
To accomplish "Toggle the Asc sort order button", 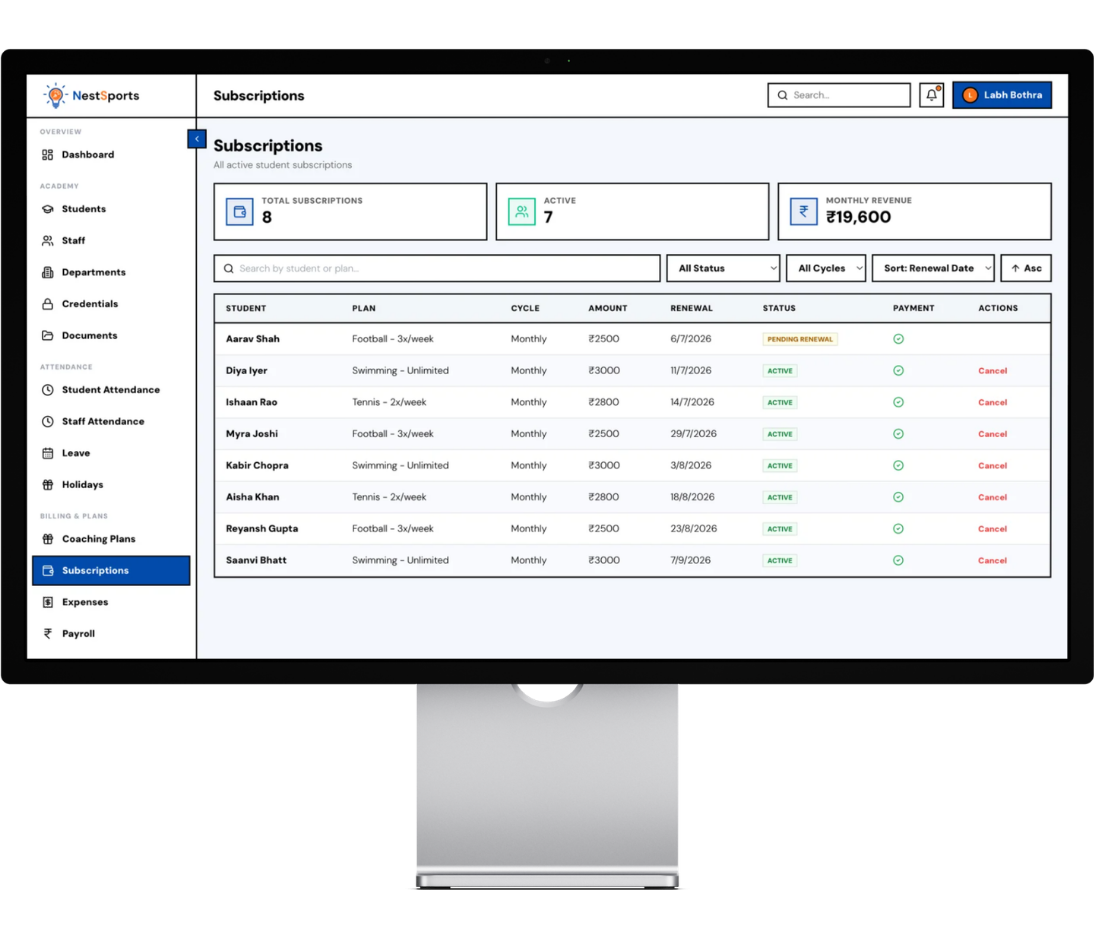I will [x=1026, y=268].
